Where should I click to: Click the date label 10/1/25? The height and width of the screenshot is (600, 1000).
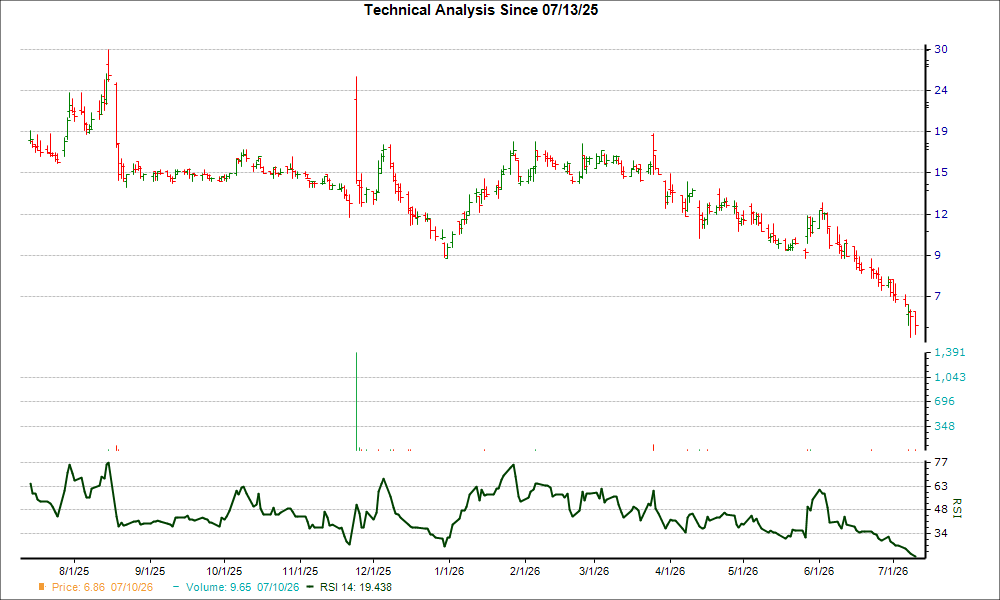pos(224,571)
